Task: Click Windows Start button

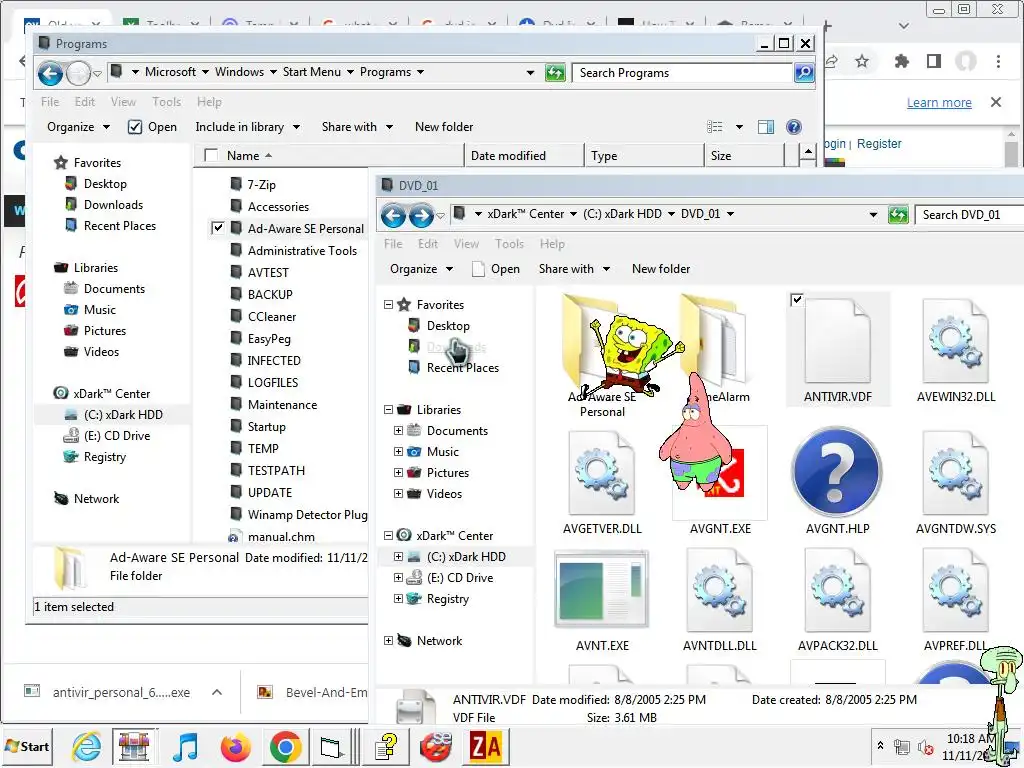Action: pyautogui.click(x=27, y=746)
